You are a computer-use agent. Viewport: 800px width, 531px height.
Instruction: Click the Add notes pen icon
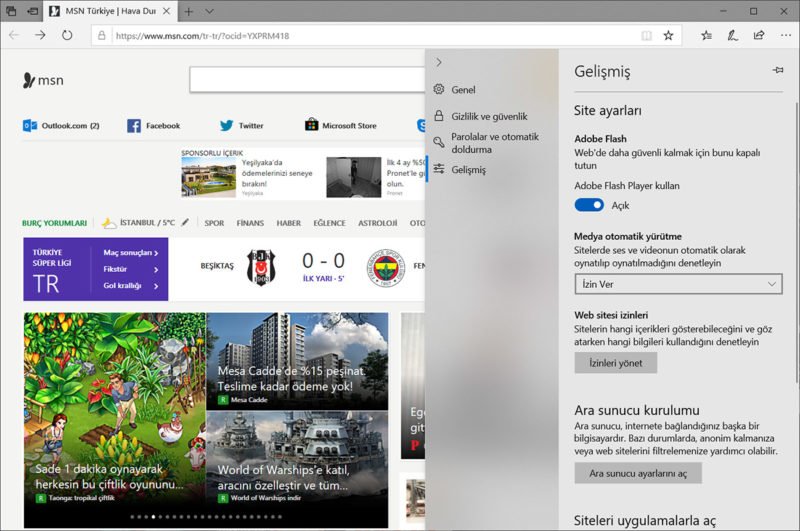coord(733,35)
